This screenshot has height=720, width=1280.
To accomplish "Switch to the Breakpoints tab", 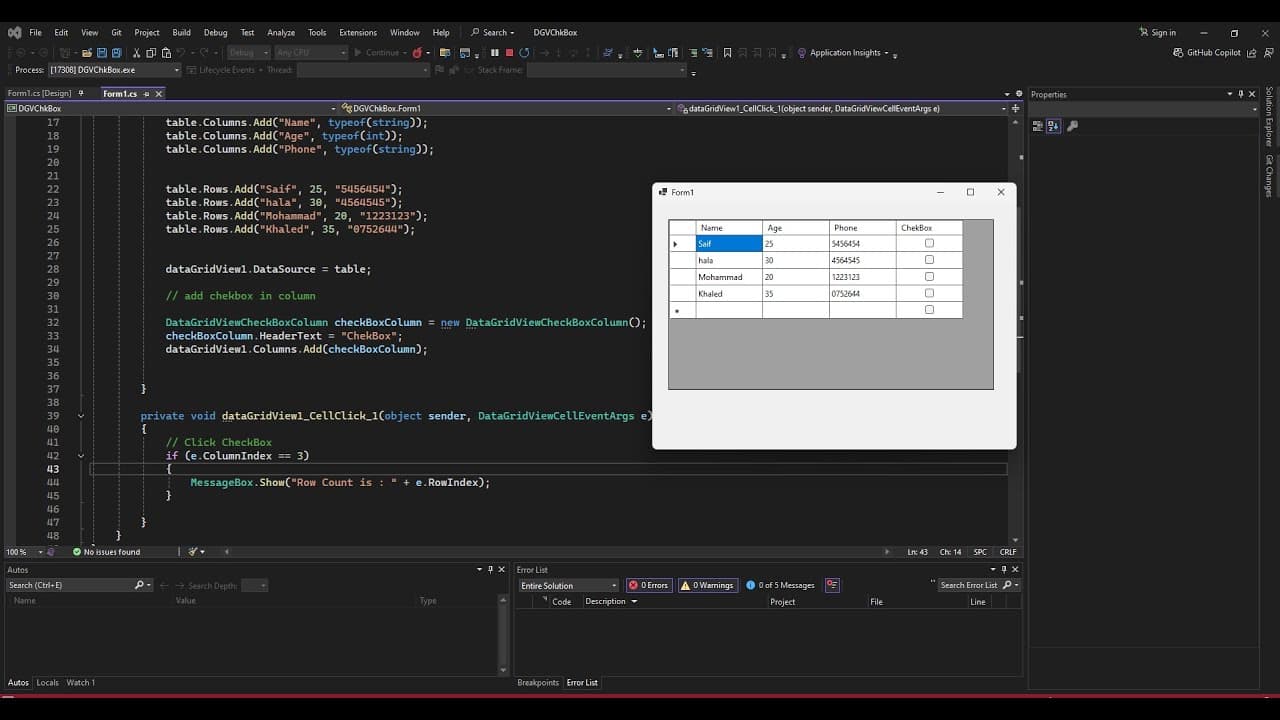I will [538, 682].
